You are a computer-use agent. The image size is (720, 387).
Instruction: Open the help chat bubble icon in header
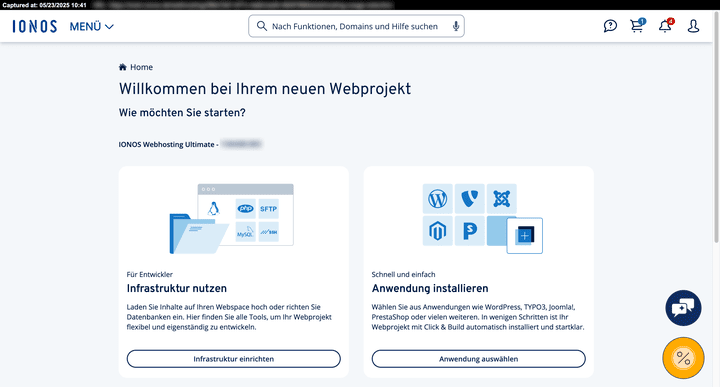[x=610, y=26]
